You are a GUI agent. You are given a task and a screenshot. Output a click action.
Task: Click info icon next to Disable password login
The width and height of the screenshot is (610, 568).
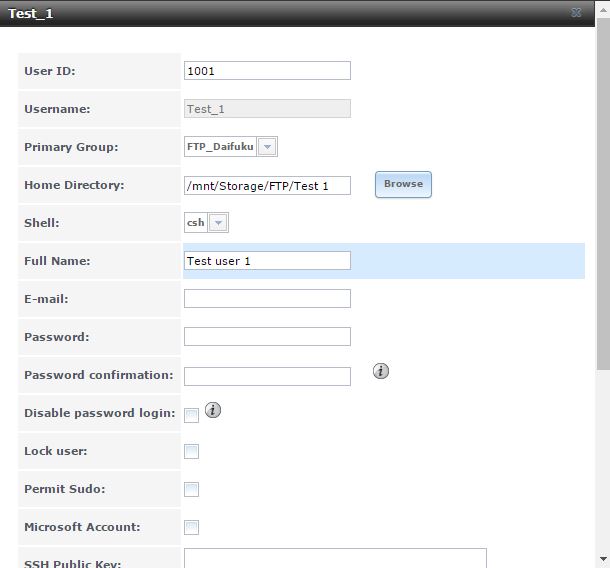(x=213, y=410)
